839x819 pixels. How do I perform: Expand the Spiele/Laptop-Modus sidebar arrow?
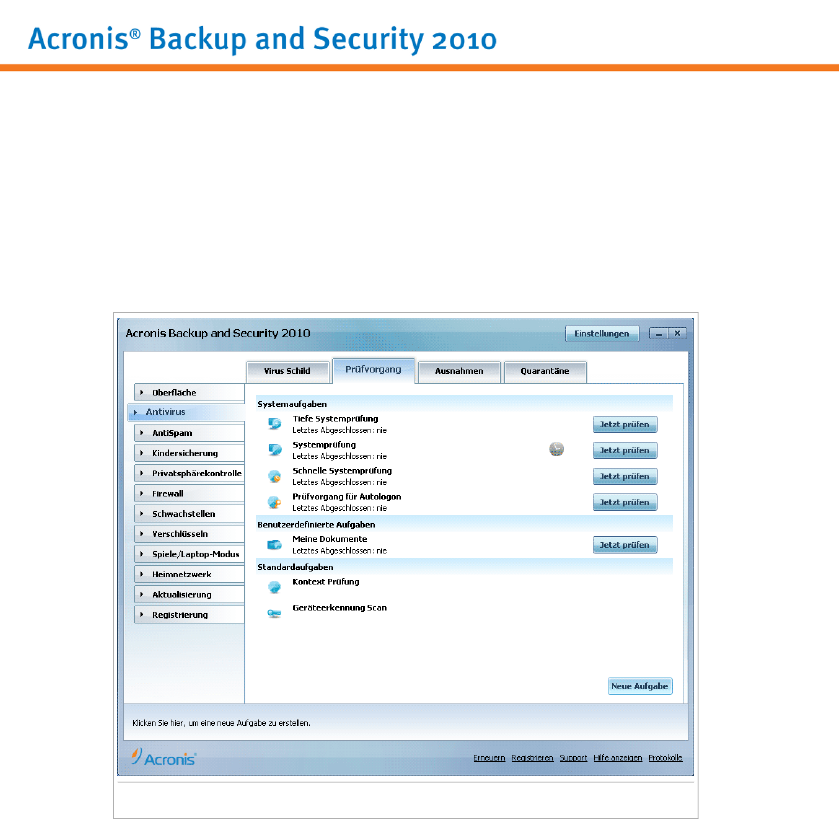142,554
